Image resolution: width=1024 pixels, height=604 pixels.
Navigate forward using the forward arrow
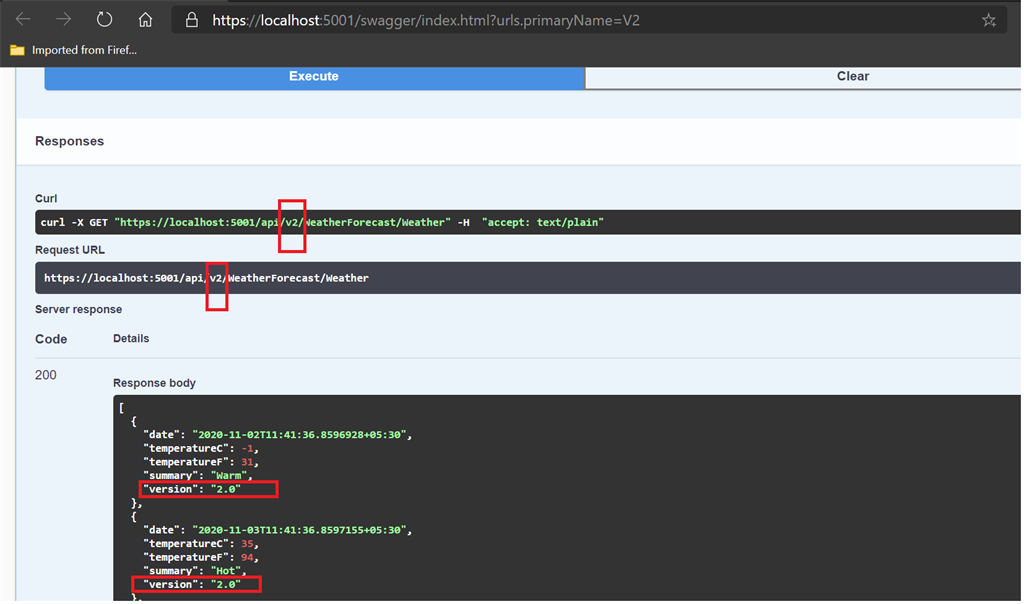(x=62, y=19)
